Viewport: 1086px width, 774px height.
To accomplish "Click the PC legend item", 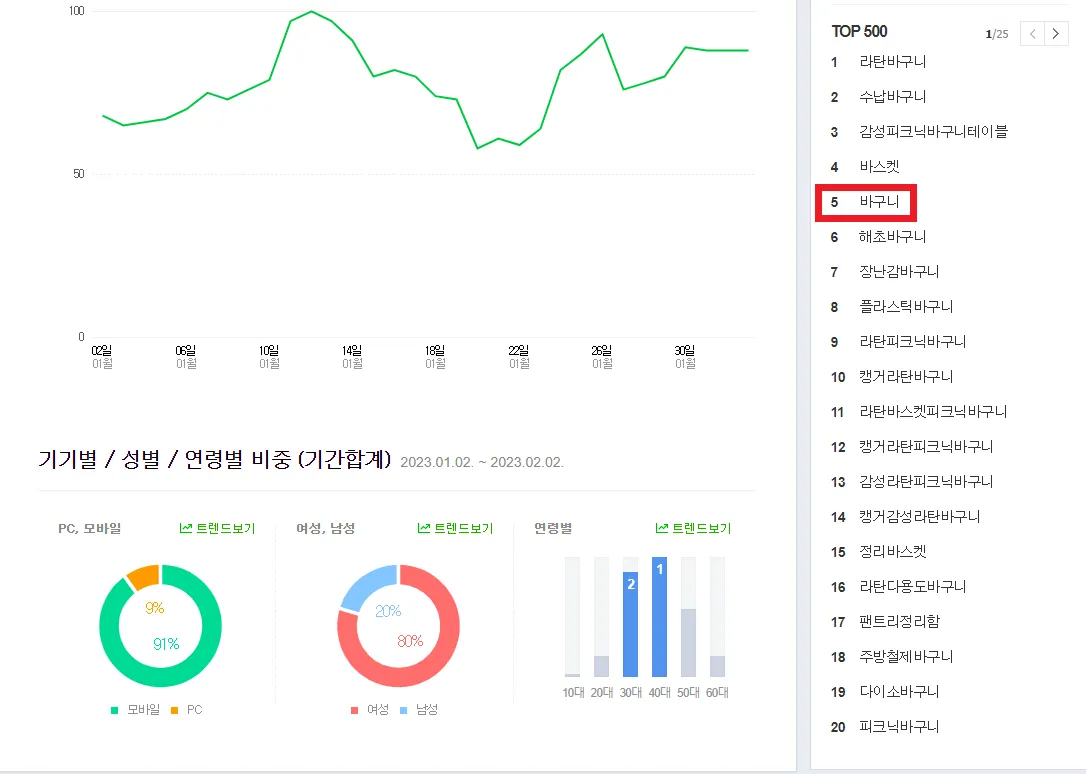I will click(x=187, y=710).
